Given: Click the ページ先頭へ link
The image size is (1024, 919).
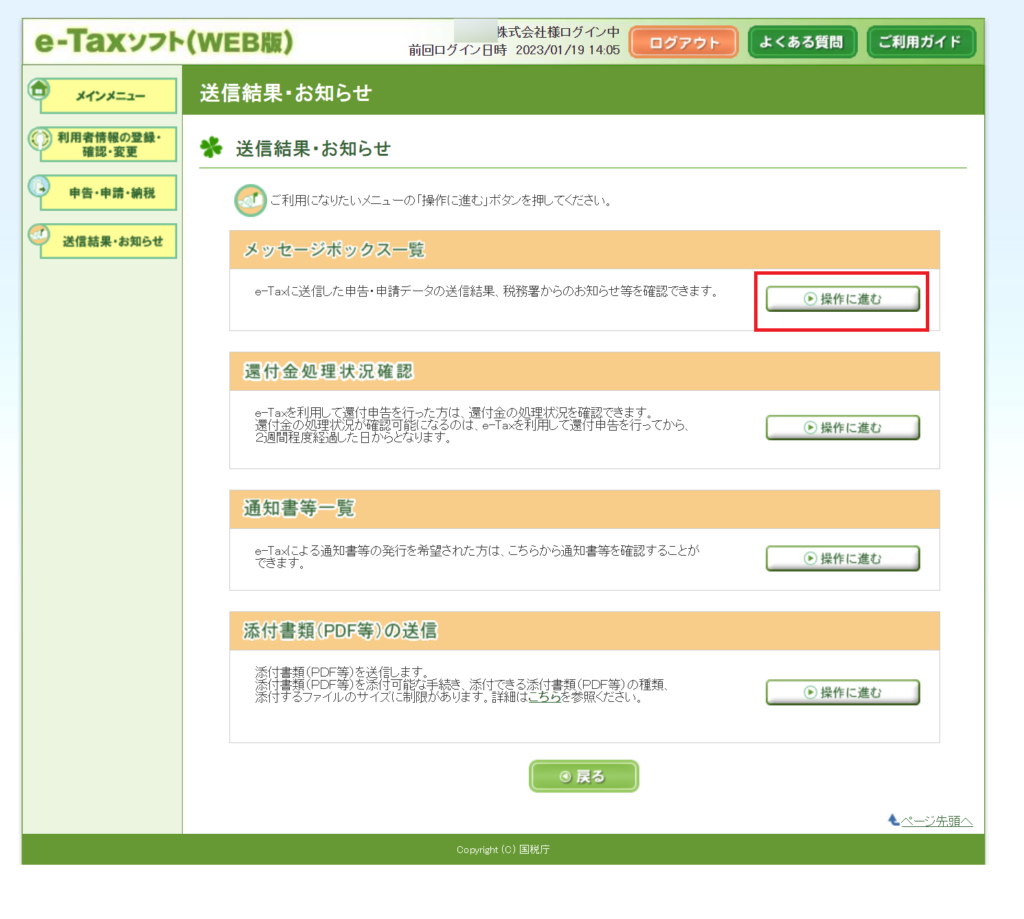Looking at the screenshot, I should (x=936, y=821).
